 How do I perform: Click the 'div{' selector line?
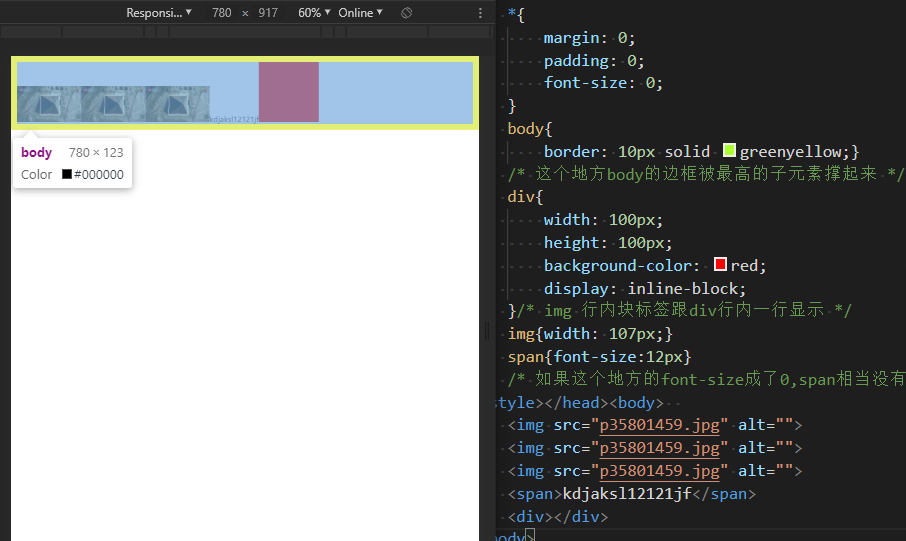[x=525, y=197]
